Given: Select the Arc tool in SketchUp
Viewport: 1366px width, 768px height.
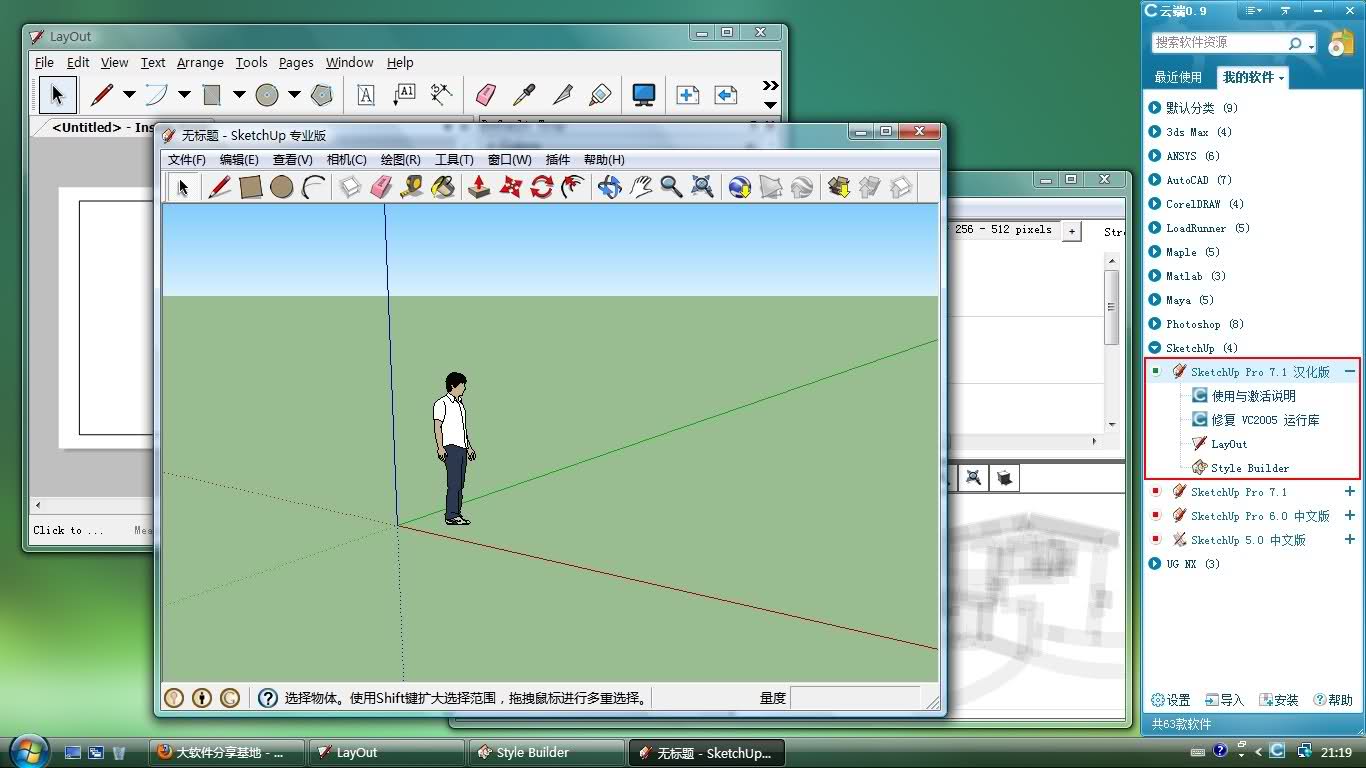Looking at the screenshot, I should [314, 187].
